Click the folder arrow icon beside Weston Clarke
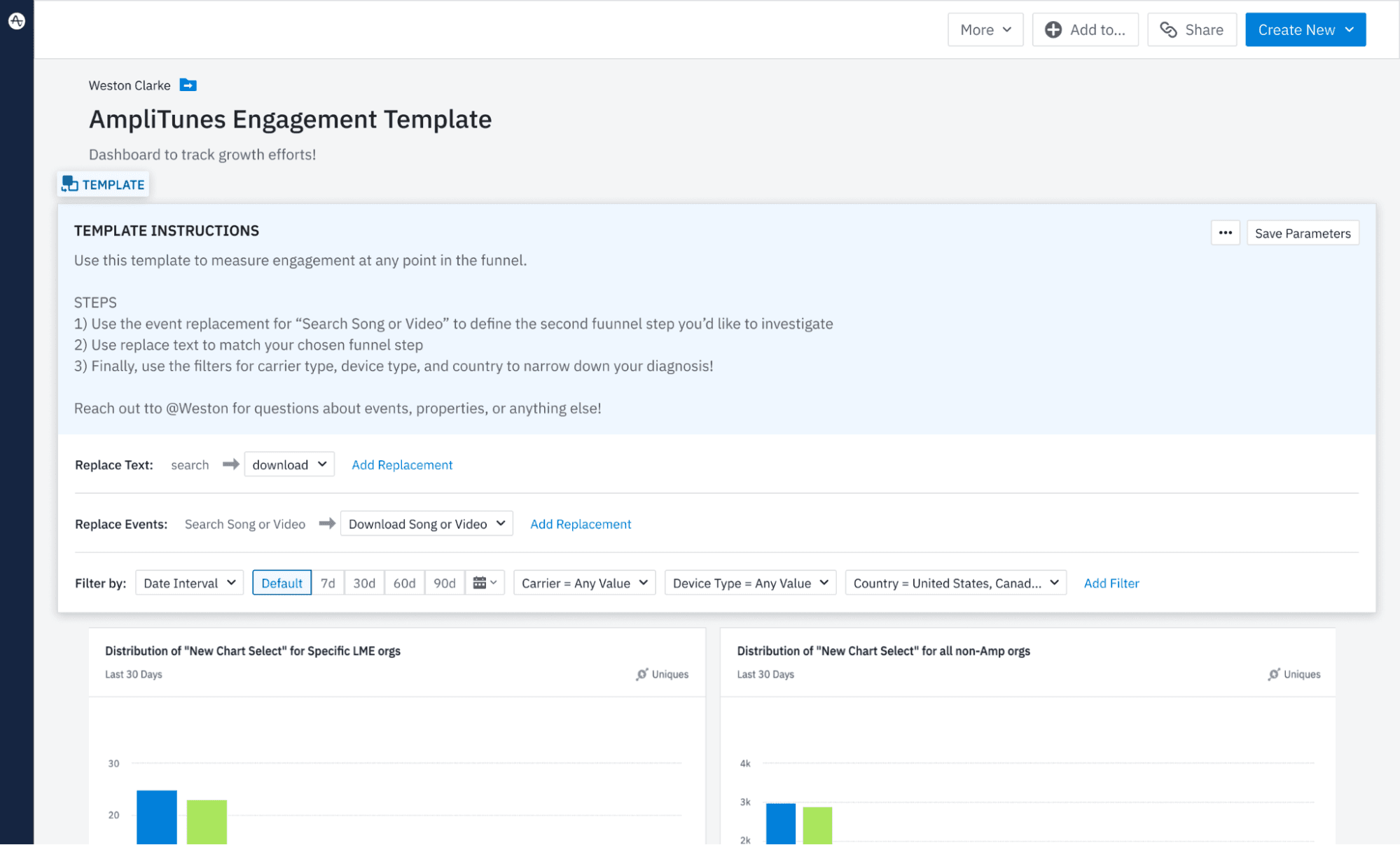This screenshot has width=1400, height=845. point(188,85)
